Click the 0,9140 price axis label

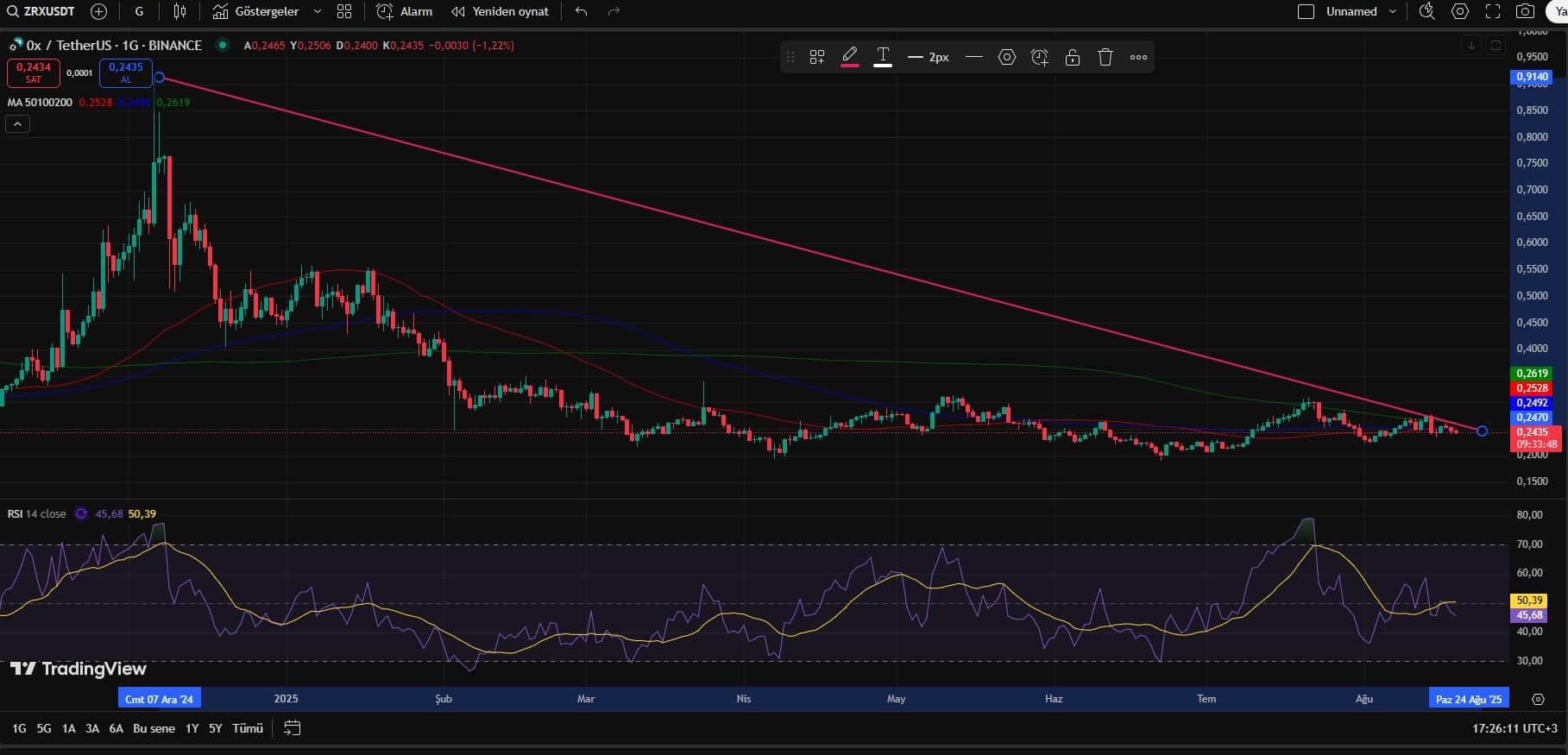[1533, 77]
